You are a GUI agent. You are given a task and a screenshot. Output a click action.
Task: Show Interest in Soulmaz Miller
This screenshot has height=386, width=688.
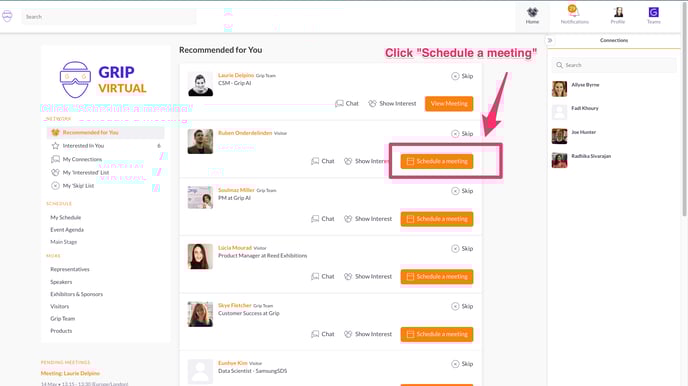tap(368, 218)
